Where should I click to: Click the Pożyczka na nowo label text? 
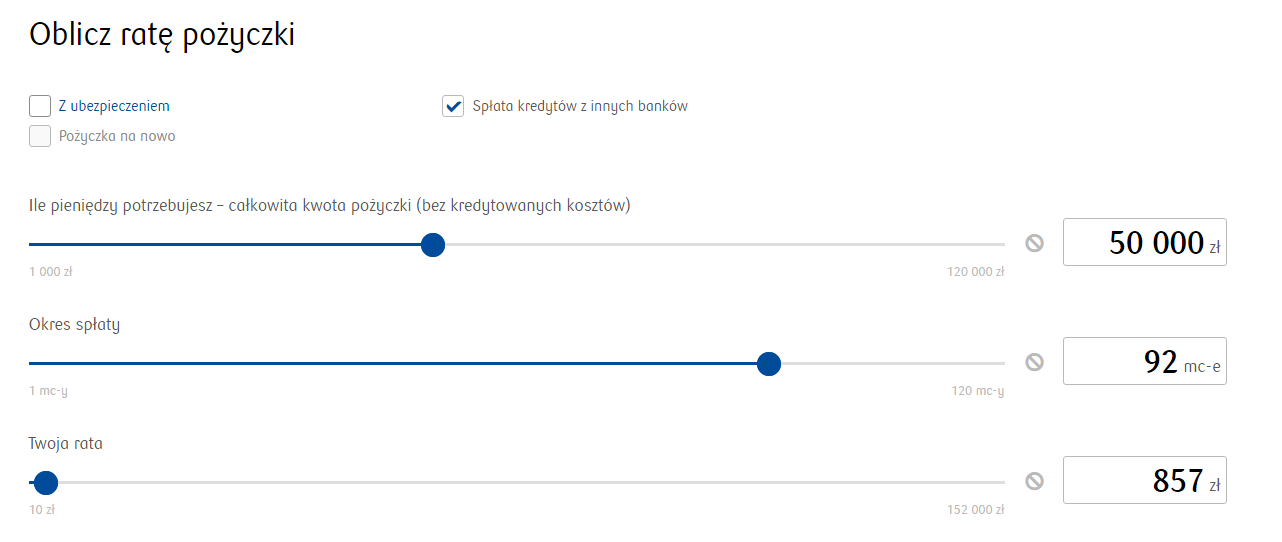point(117,136)
